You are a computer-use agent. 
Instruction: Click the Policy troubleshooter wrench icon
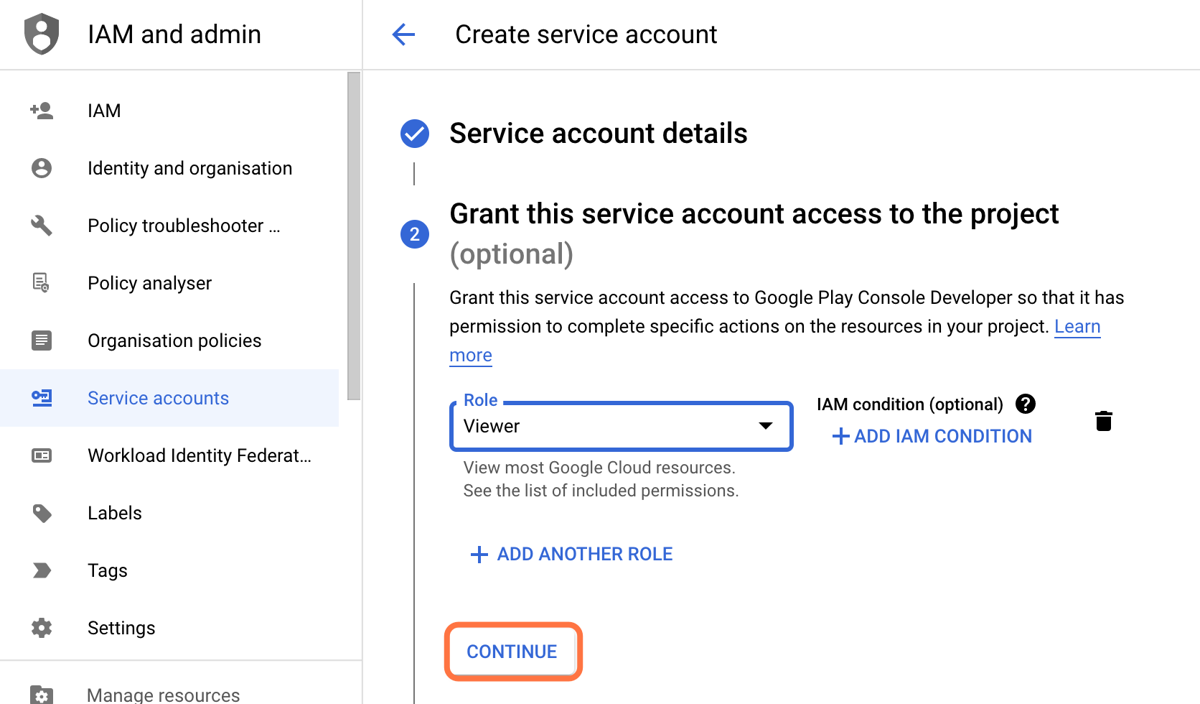[x=41, y=226]
